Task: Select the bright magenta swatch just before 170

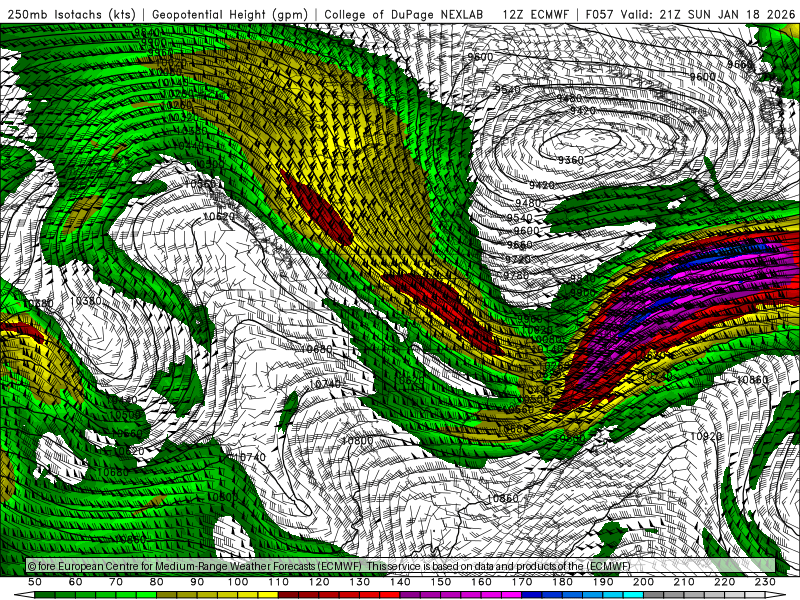Action: click(x=512, y=595)
